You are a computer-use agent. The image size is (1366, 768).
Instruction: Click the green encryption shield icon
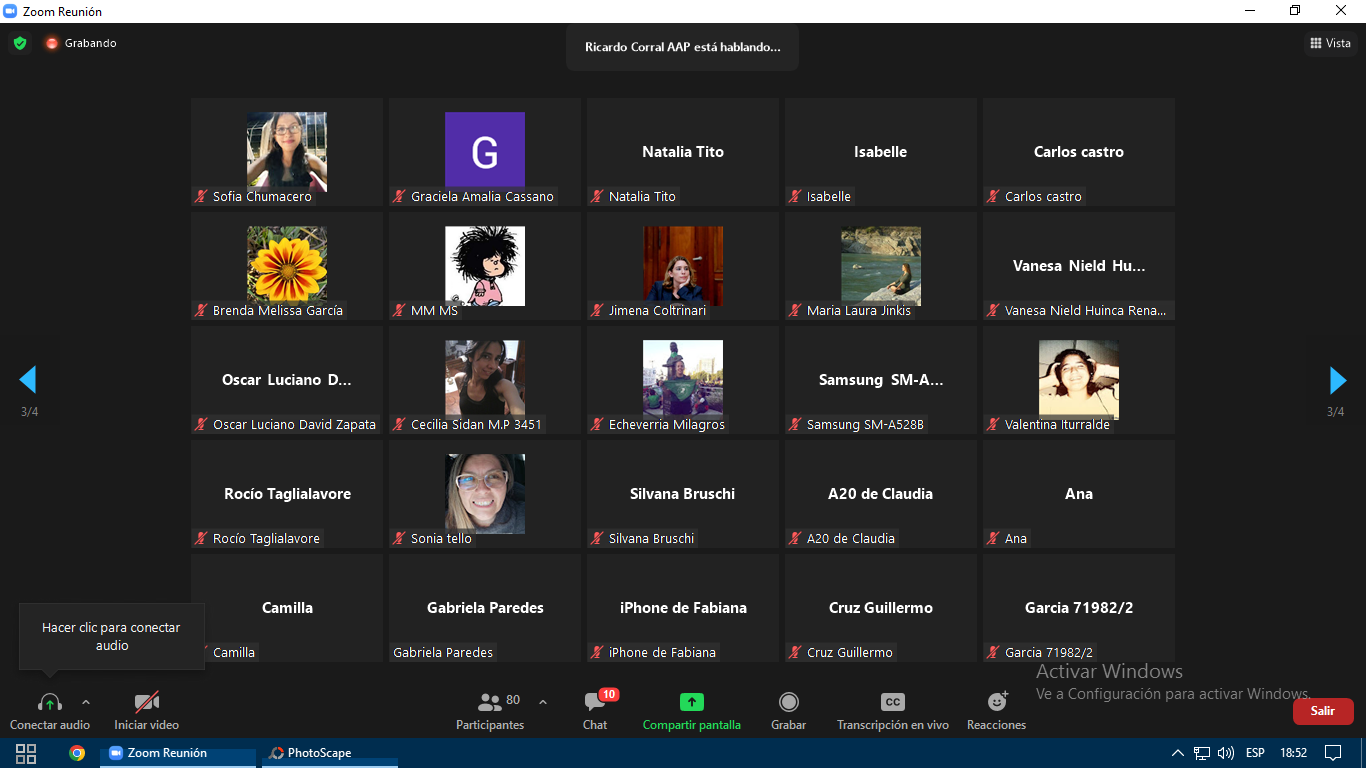tap(20, 43)
